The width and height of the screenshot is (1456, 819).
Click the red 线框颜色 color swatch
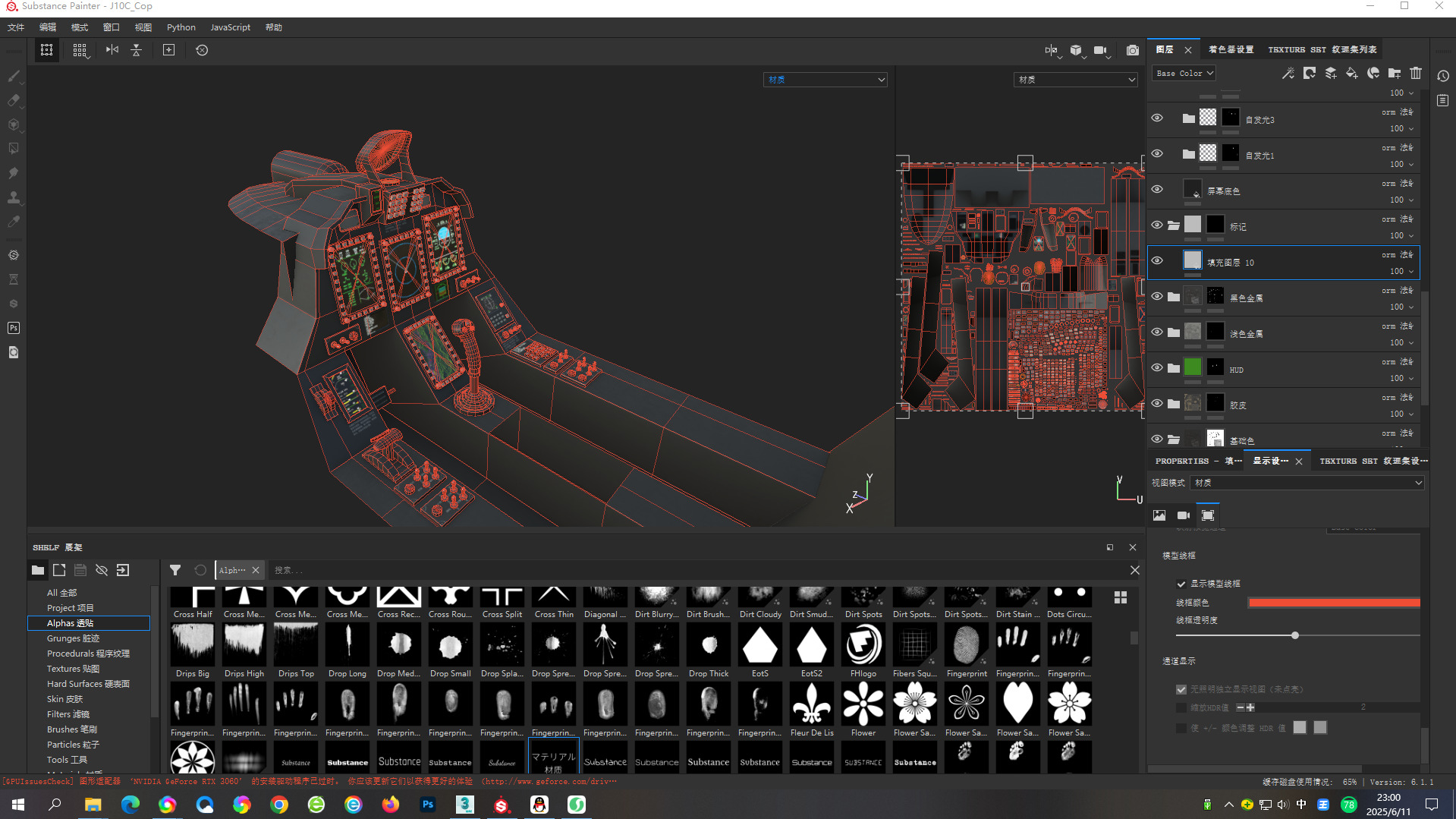[x=1334, y=603]
